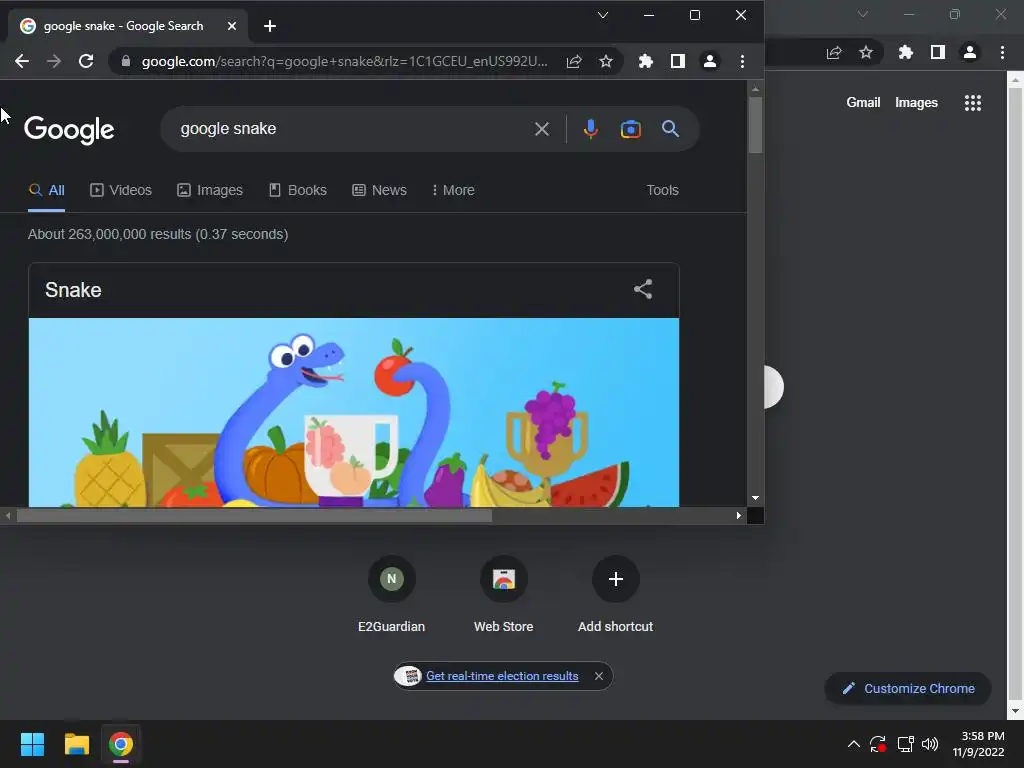Bookmark star in background window
This screenshot has height=768, width=1024.
tap(866, 52)
